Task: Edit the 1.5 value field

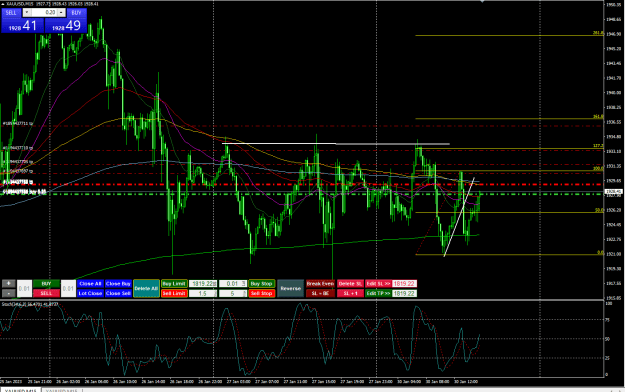Action: point(203,293)
